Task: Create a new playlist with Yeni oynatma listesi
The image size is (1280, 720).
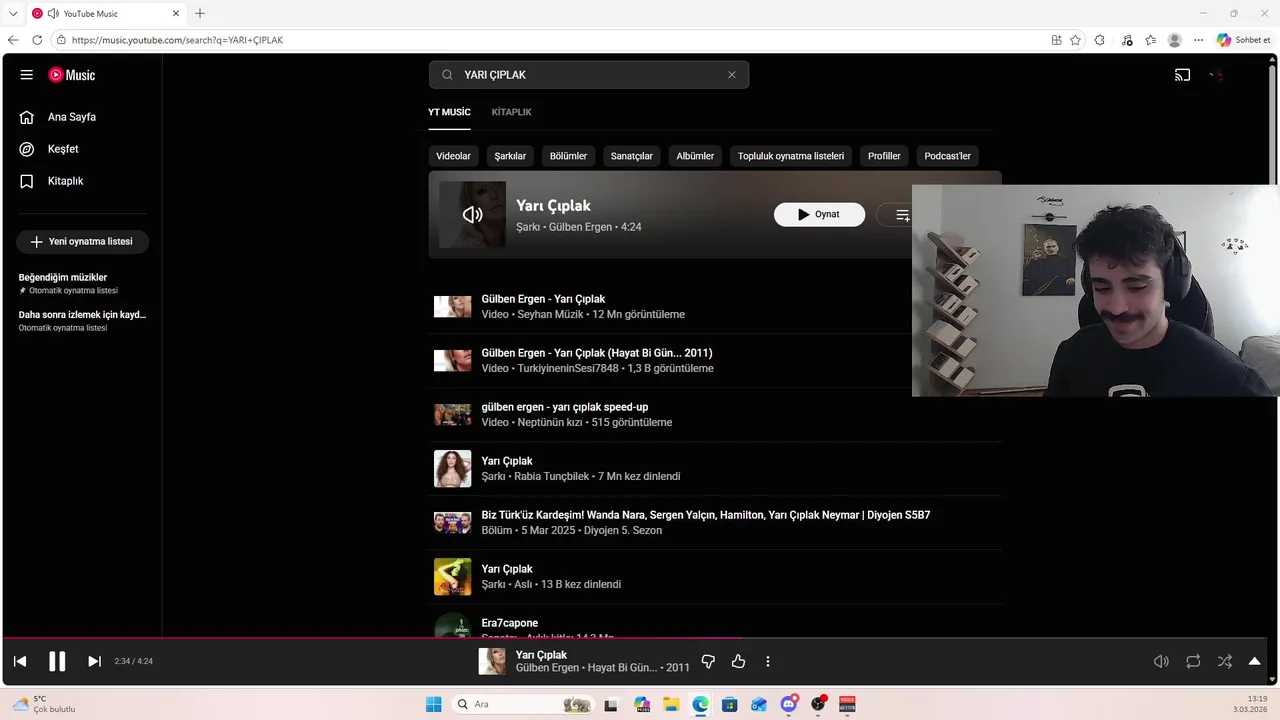Action: [x=82, y=241]
